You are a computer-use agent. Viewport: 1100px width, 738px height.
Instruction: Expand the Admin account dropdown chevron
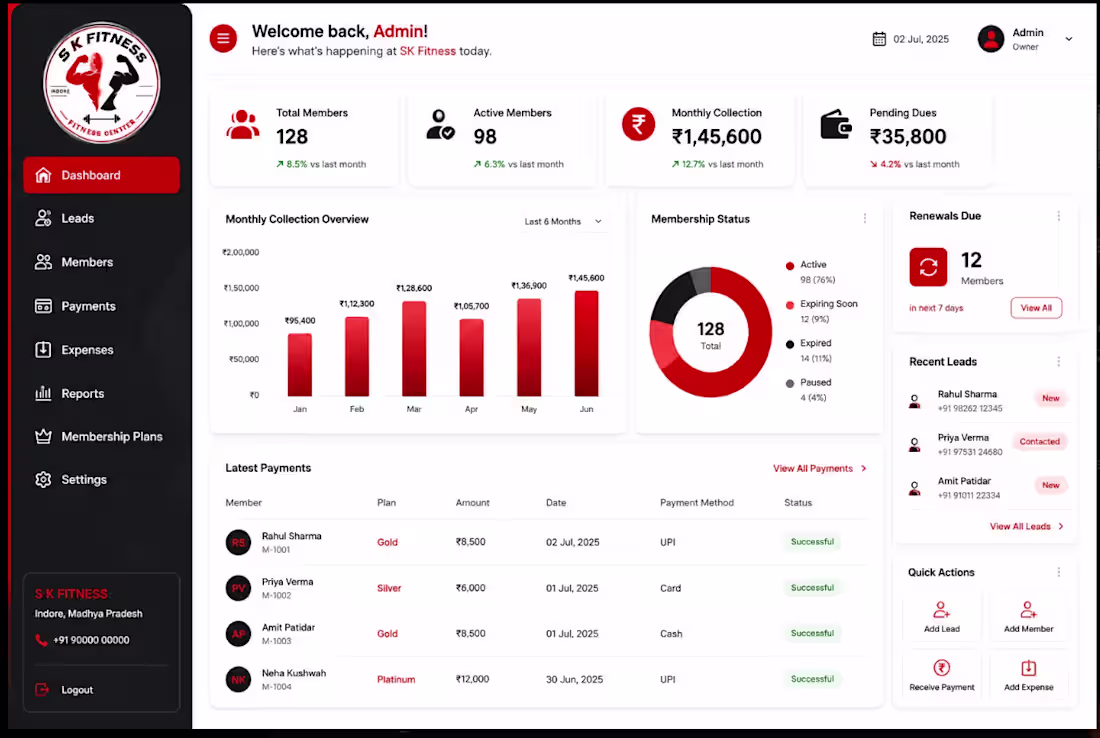coord(1068,39)
